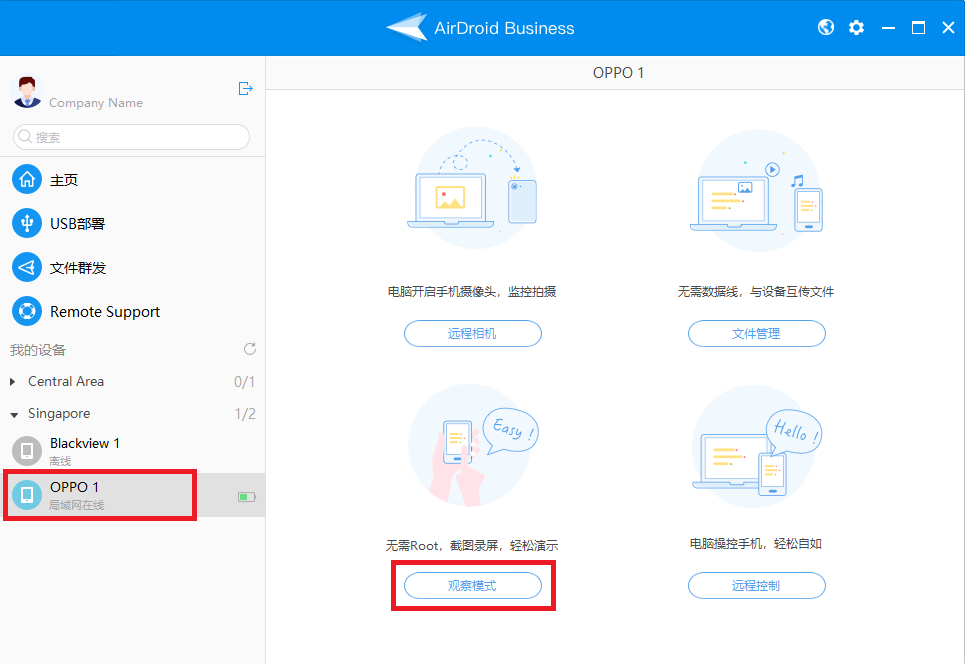Click the Singapore 1/2 count
965x664 pixels.
(x=245, y=414)
